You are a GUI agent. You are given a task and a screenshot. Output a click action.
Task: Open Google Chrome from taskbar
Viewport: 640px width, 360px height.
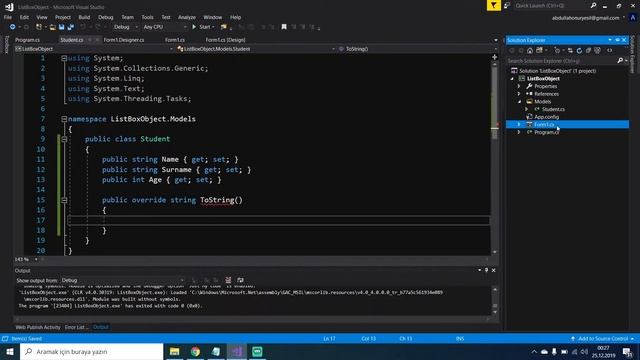tap(195, 351)
